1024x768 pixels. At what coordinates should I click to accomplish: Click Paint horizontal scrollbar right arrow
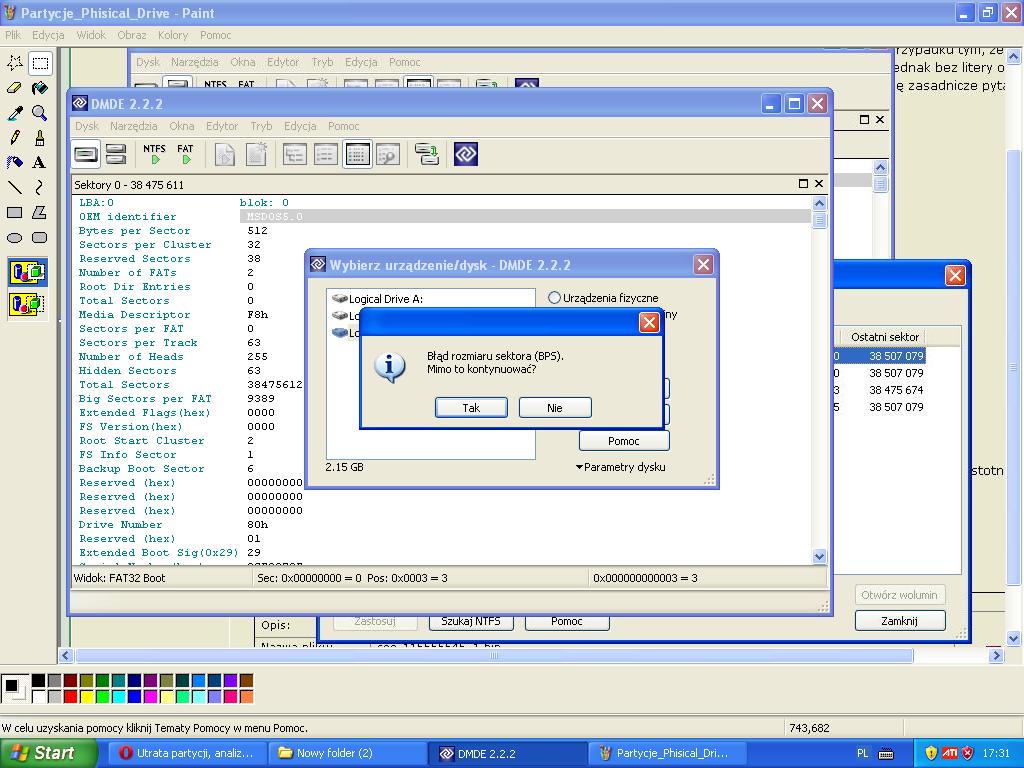(996, 655)
